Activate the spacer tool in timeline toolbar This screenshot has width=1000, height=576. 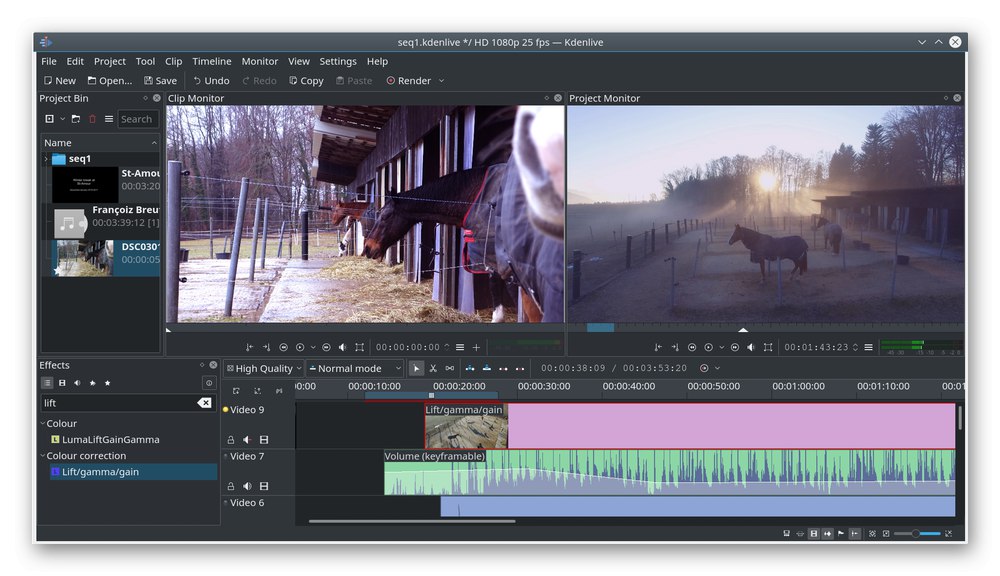(449, 369)
